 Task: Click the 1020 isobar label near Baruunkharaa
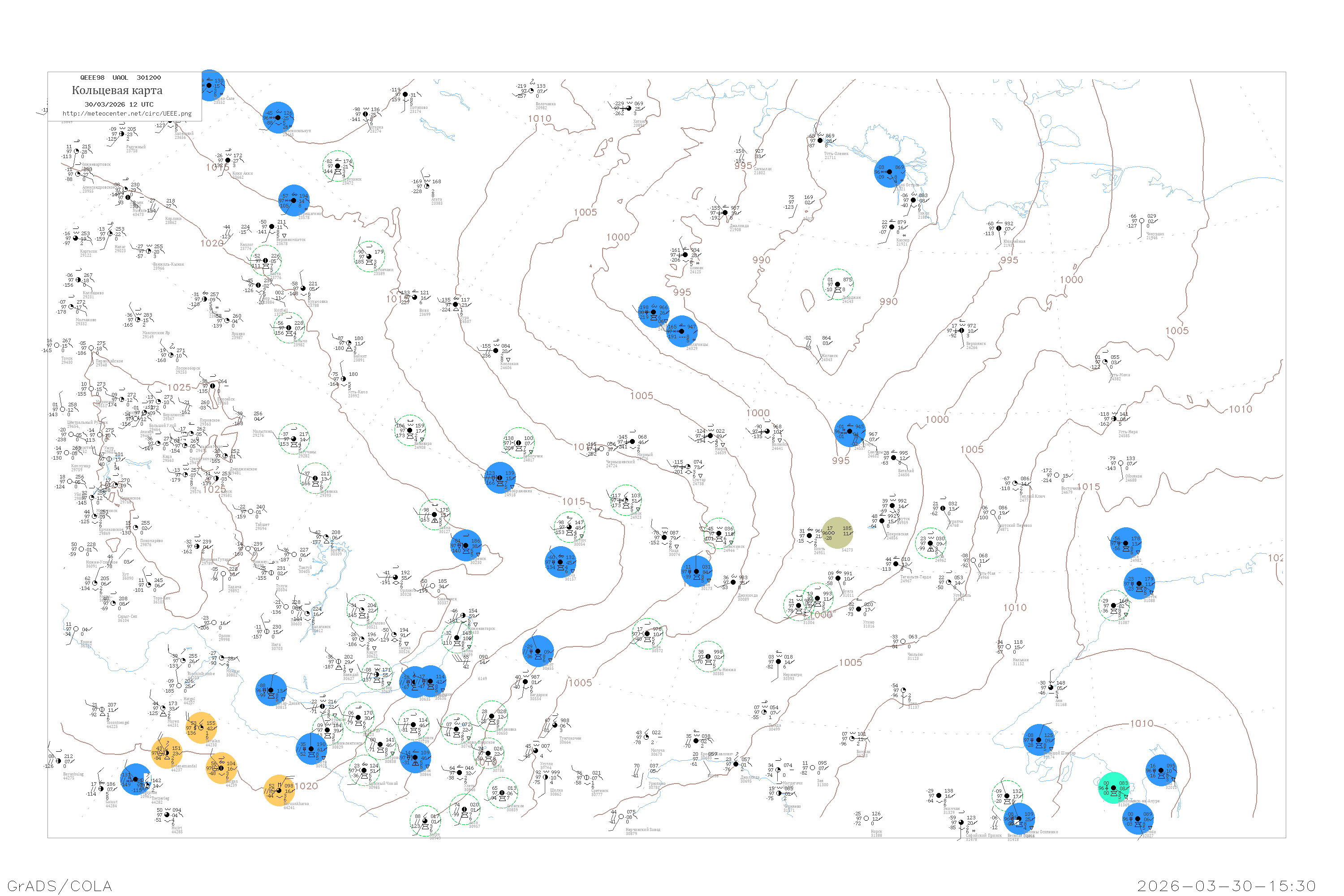[306, 786]
